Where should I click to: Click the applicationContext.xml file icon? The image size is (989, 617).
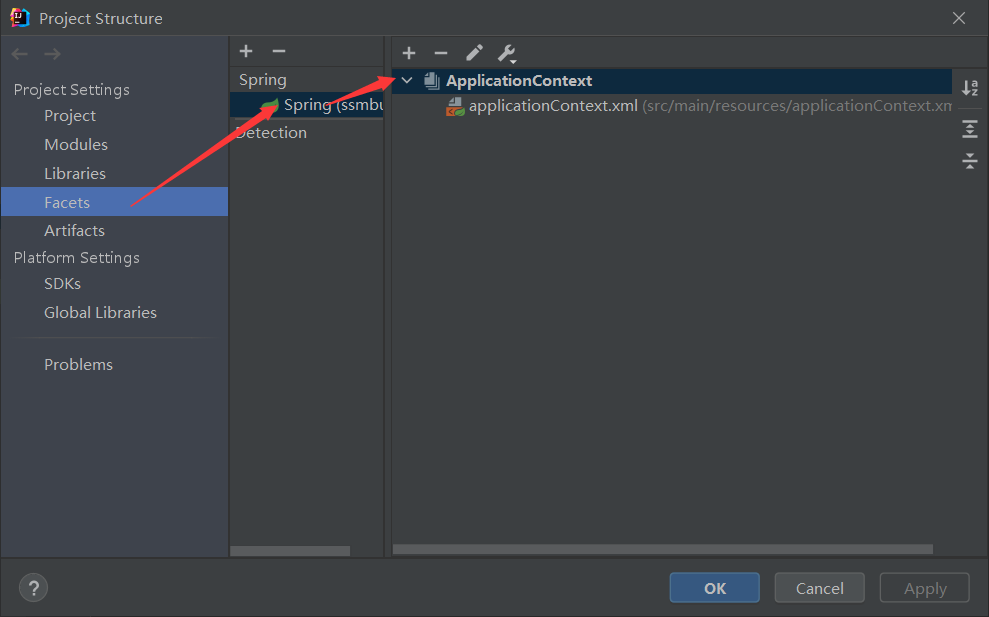tap(455, 106)
